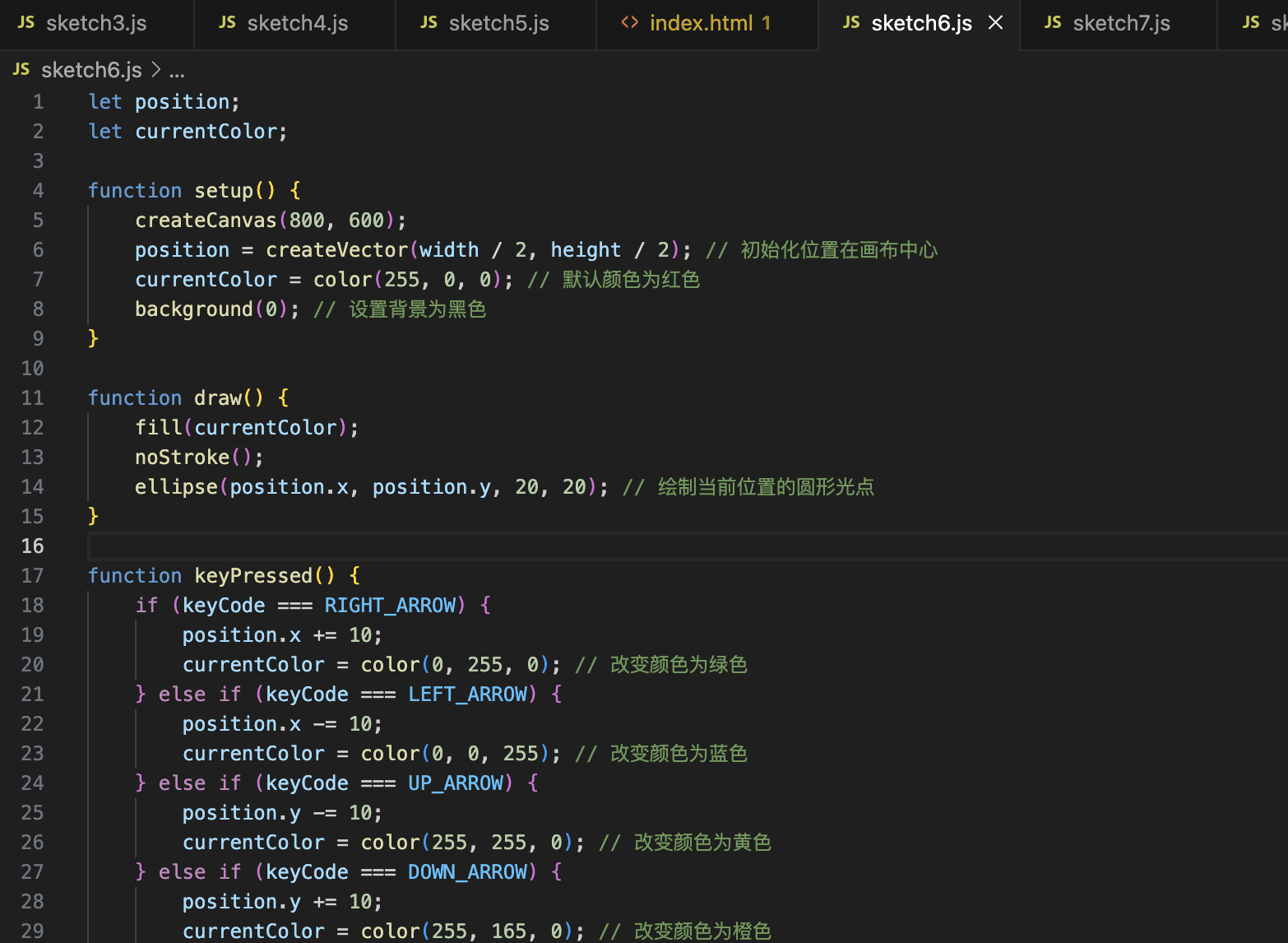Switch to the sketch5.js tab
This screenshot has width=1288, height=943.
498,23
